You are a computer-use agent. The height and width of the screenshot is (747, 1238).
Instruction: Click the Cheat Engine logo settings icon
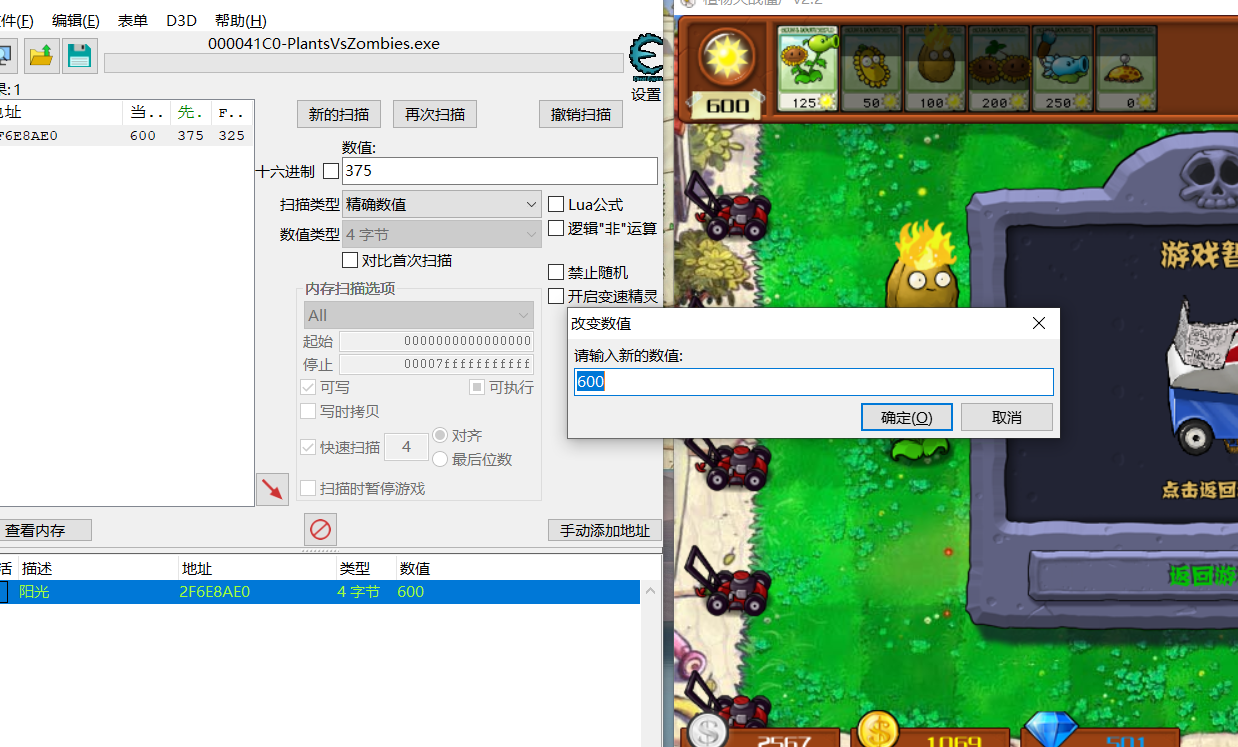(x=645, y=59)
